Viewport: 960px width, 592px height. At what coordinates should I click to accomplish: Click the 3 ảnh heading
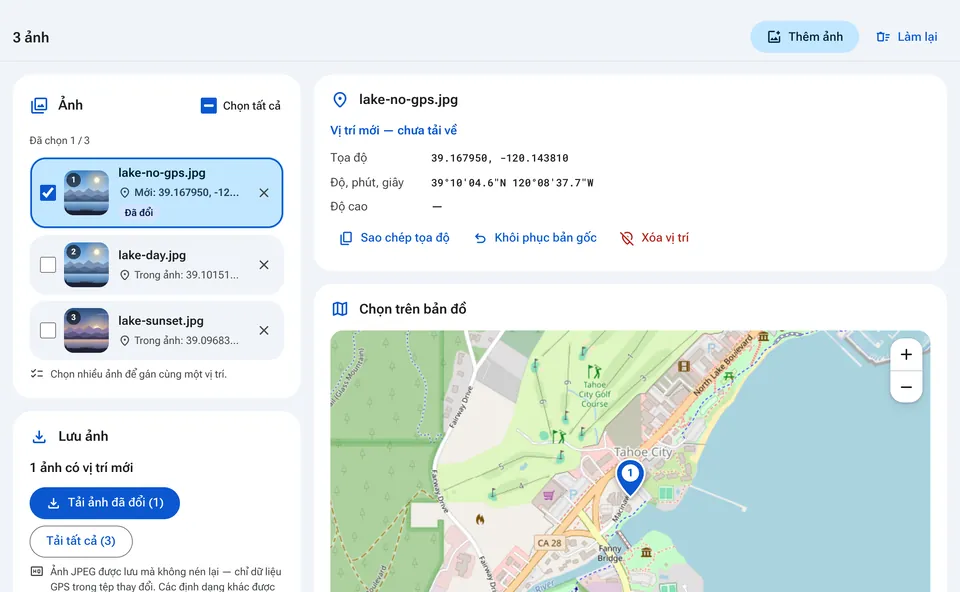(x=31, y=37)
